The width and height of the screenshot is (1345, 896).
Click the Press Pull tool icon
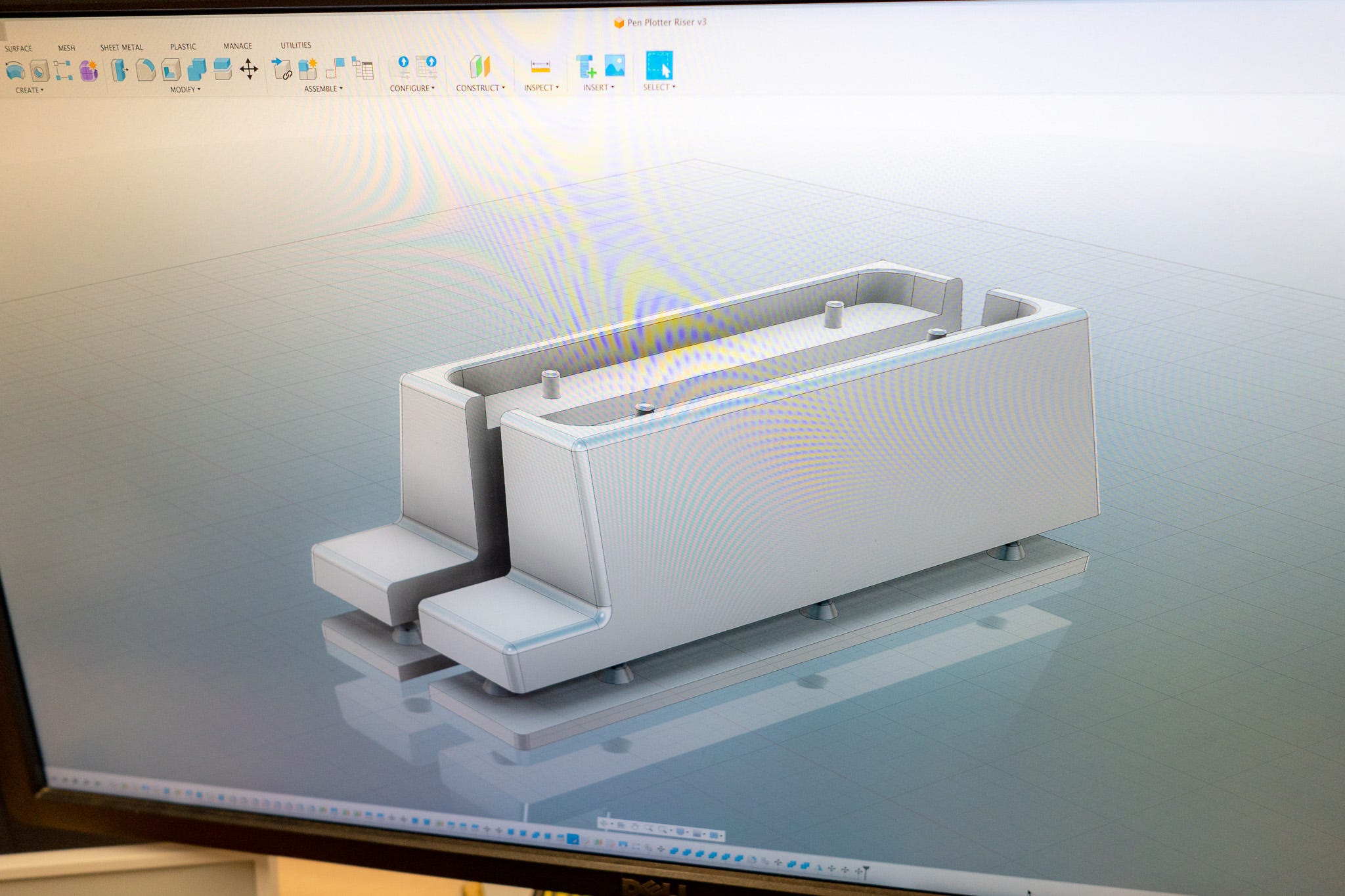[119, 70]
